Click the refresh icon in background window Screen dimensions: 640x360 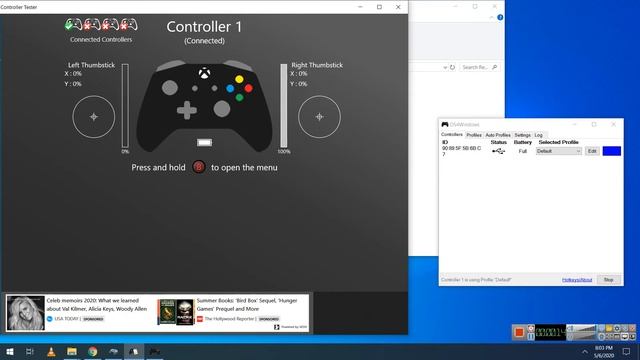[452, 67]
